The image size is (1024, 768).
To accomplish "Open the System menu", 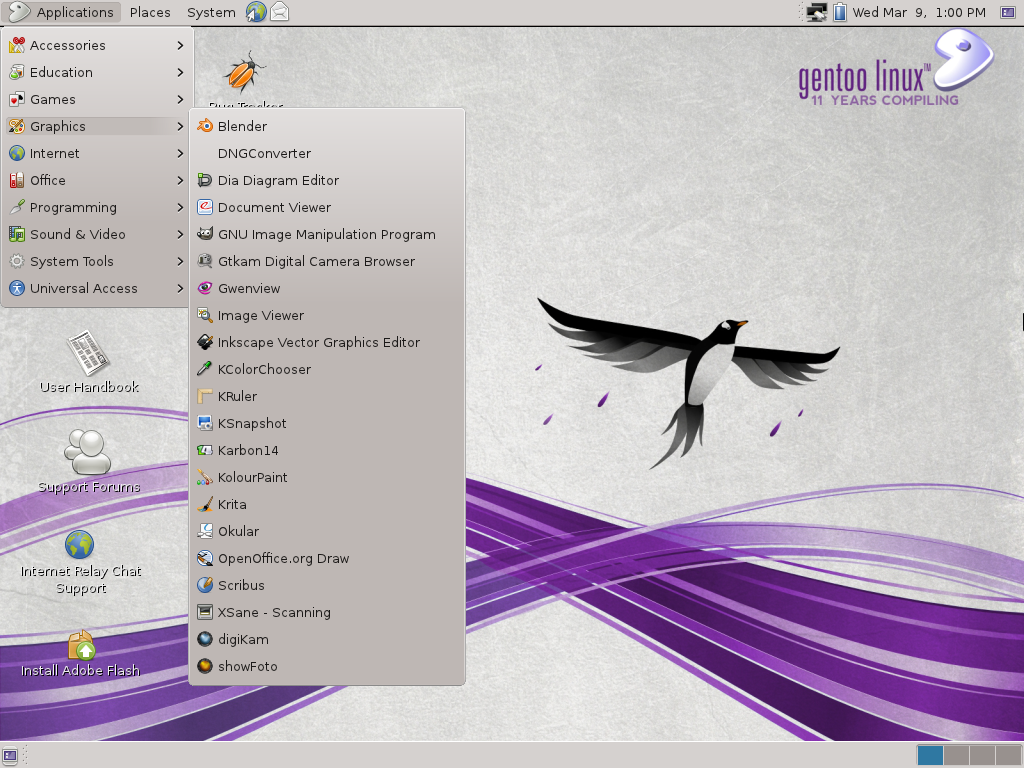I will (210, 12).
